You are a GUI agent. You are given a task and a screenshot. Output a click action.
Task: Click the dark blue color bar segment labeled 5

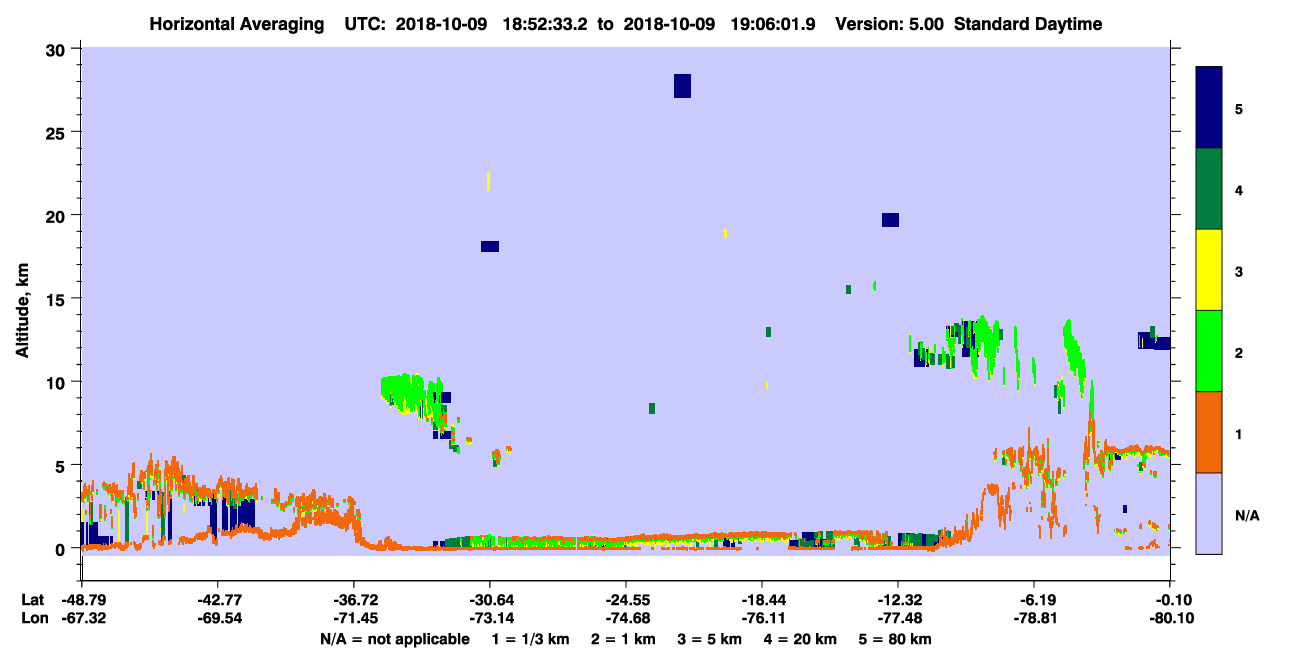[x=1209, y=108]
